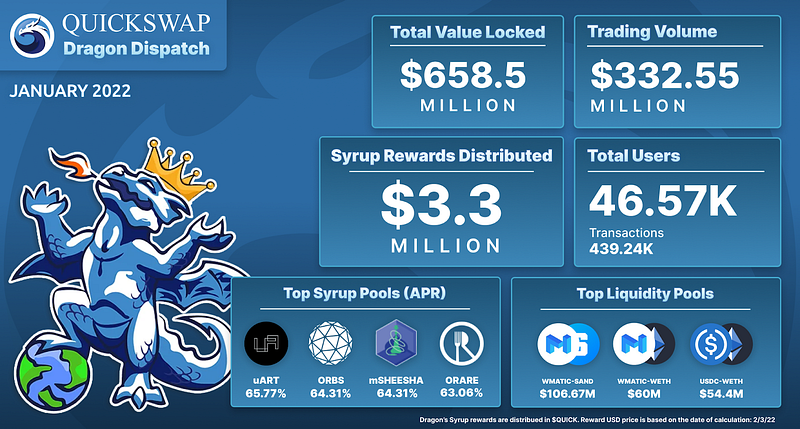Click the 'JANUARY 2022' date text
Screen dimensions: 800x429
pos(70,91)
